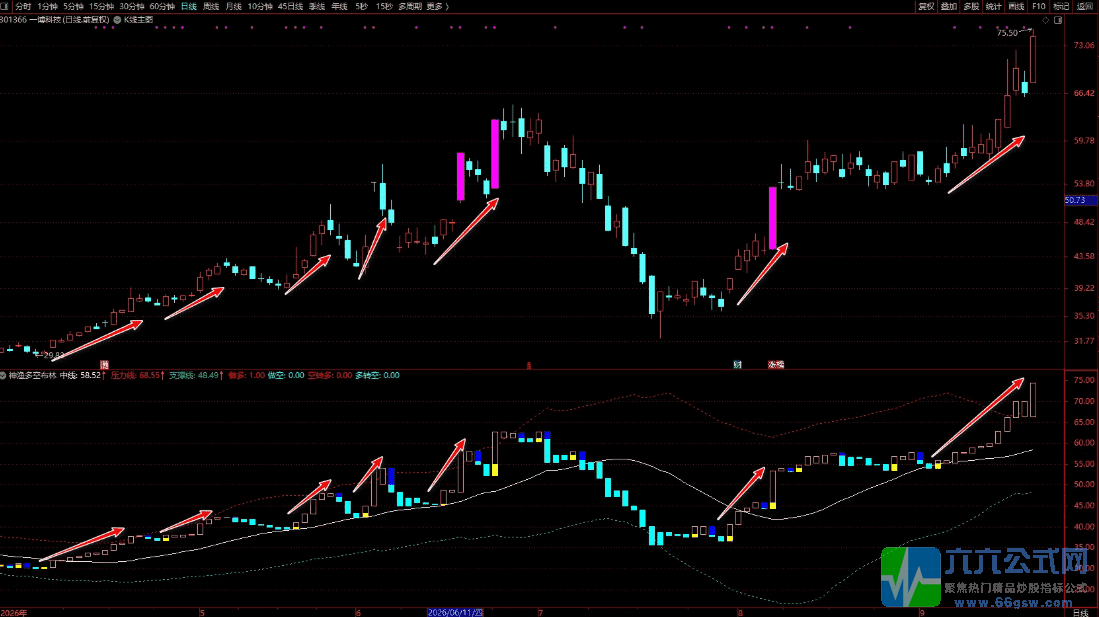Open the 多股 multi-stock view
This screenshot has width=1099, height=617.
[971, 6]
